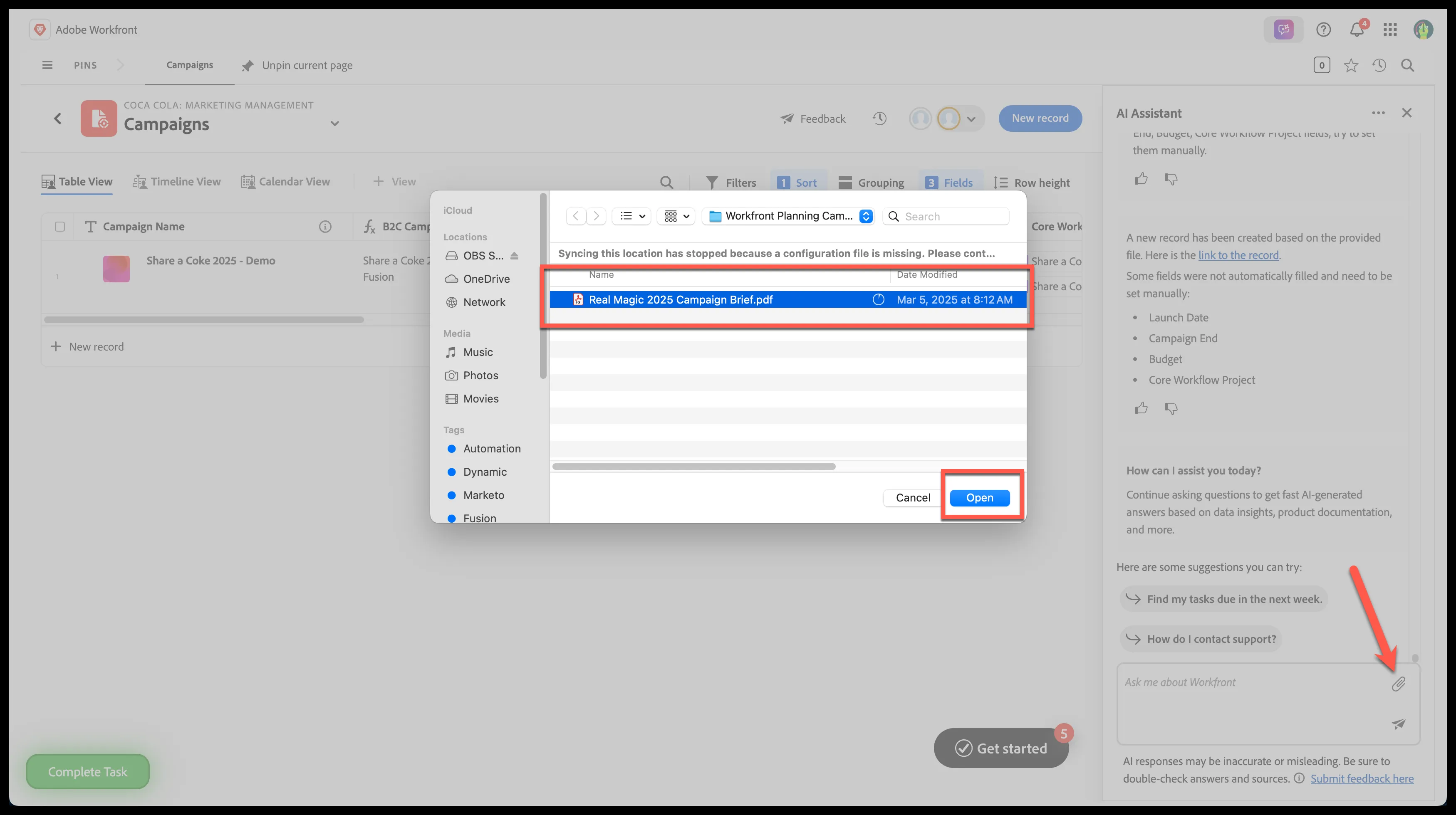
Task: Open the main hamburger menu
Action: (47, 65)
